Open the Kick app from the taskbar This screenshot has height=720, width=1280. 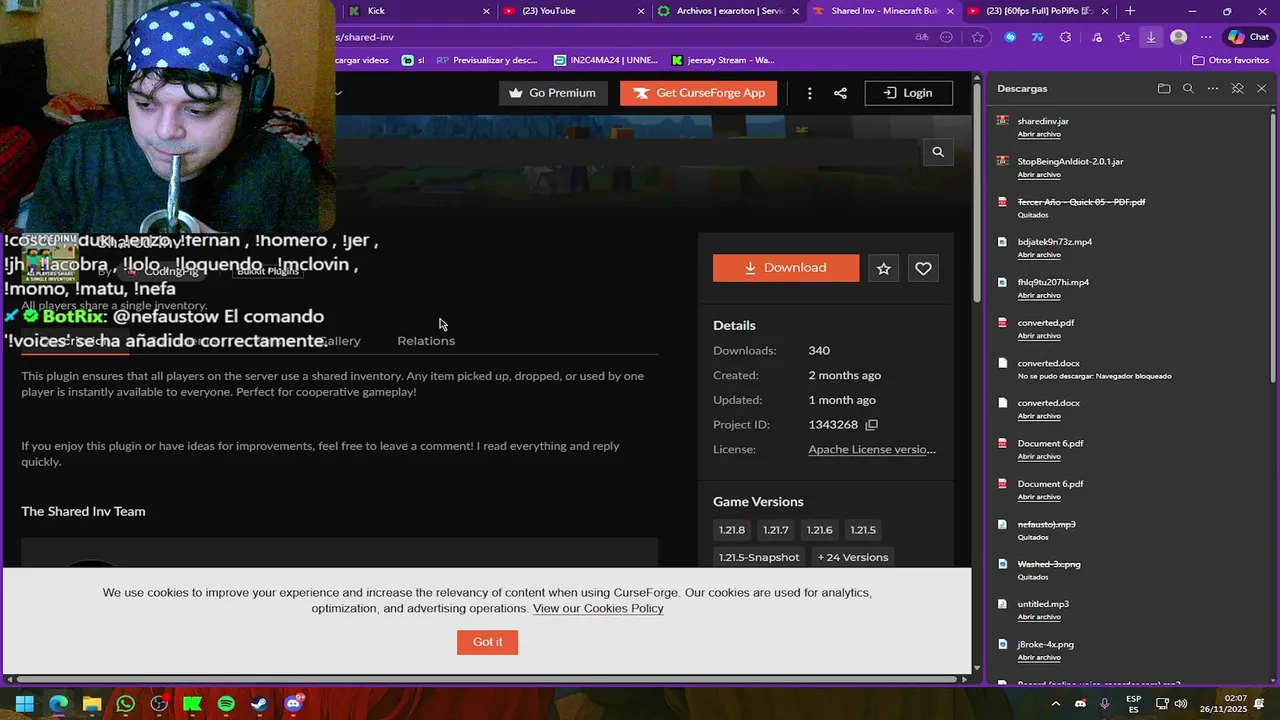coord(192,704)
